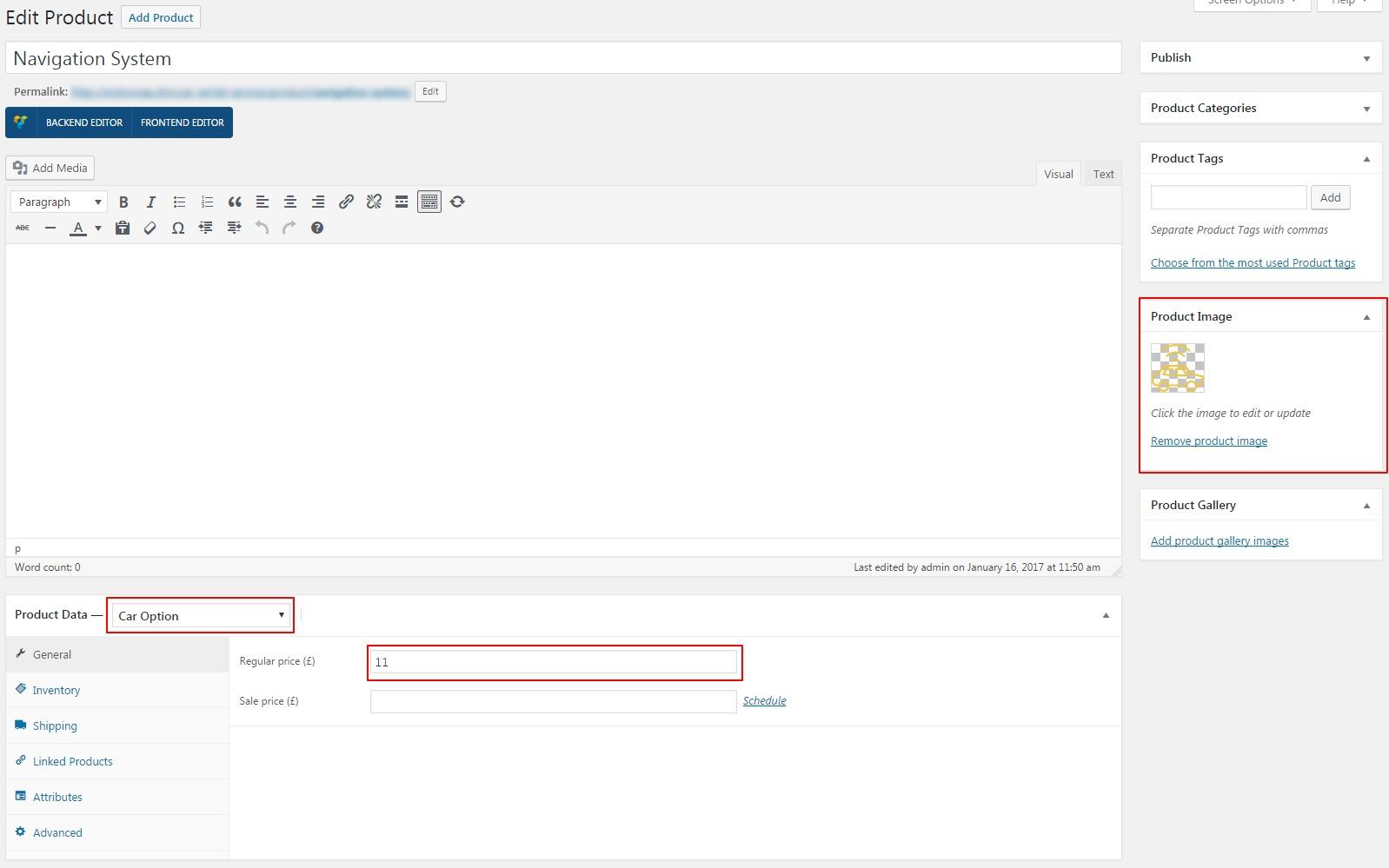Click the Remove product image link
Viewport: 1389px width, 868px height.
point(1208,441)
